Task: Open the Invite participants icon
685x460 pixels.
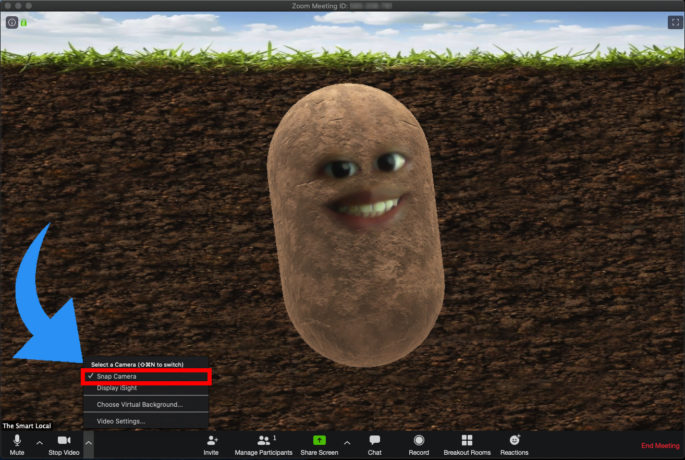Action: pos(211,443)
